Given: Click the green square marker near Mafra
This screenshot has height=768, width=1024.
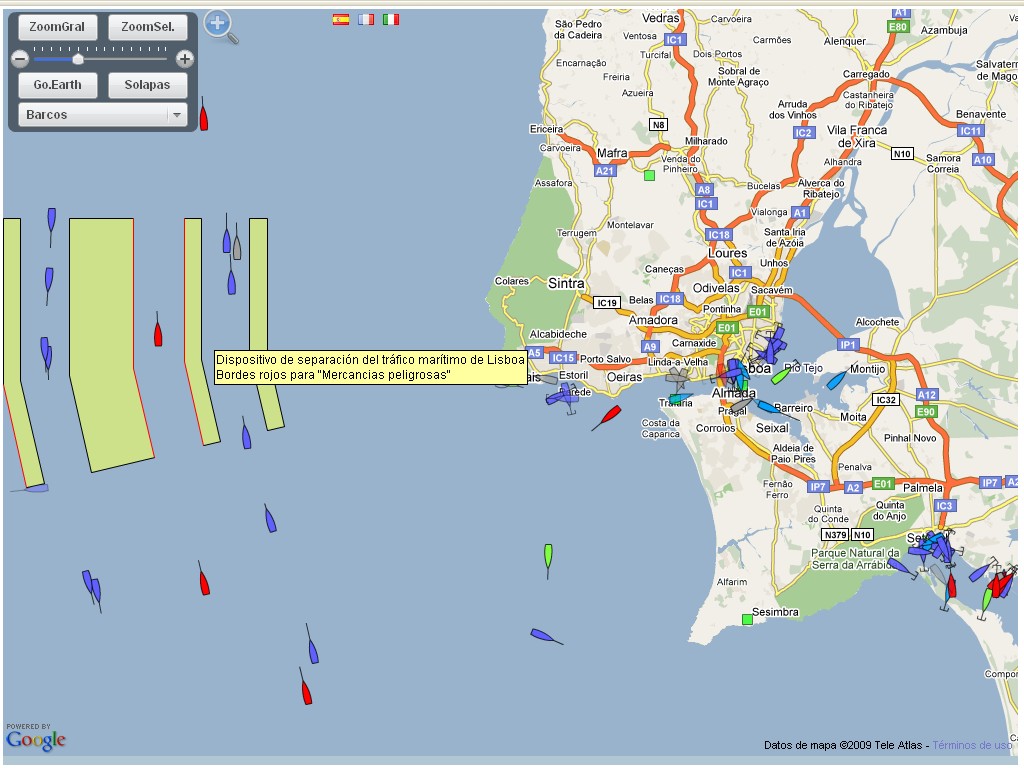Looking at the screenshot, I should tap(649, 175).
